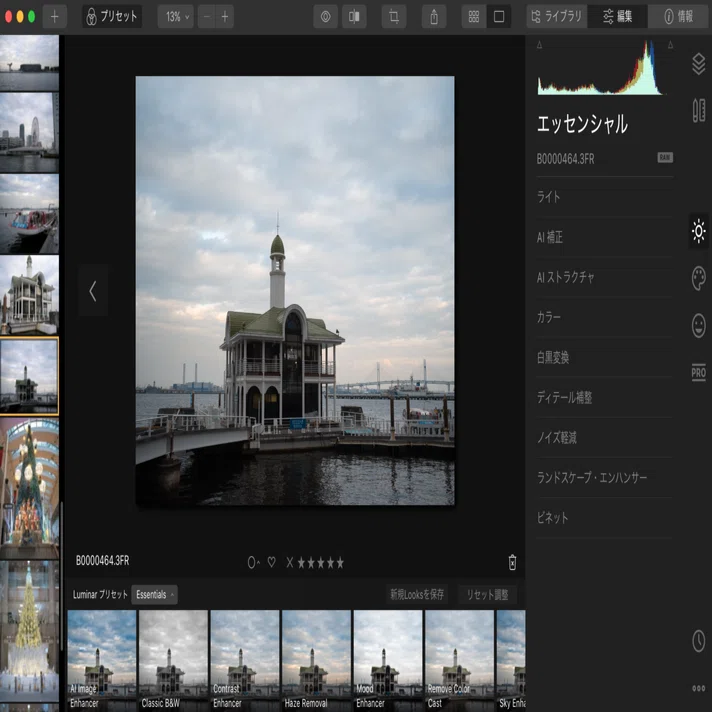
Task: Apply the Mood Enhancer preset
Action: (x=388, y=661)
